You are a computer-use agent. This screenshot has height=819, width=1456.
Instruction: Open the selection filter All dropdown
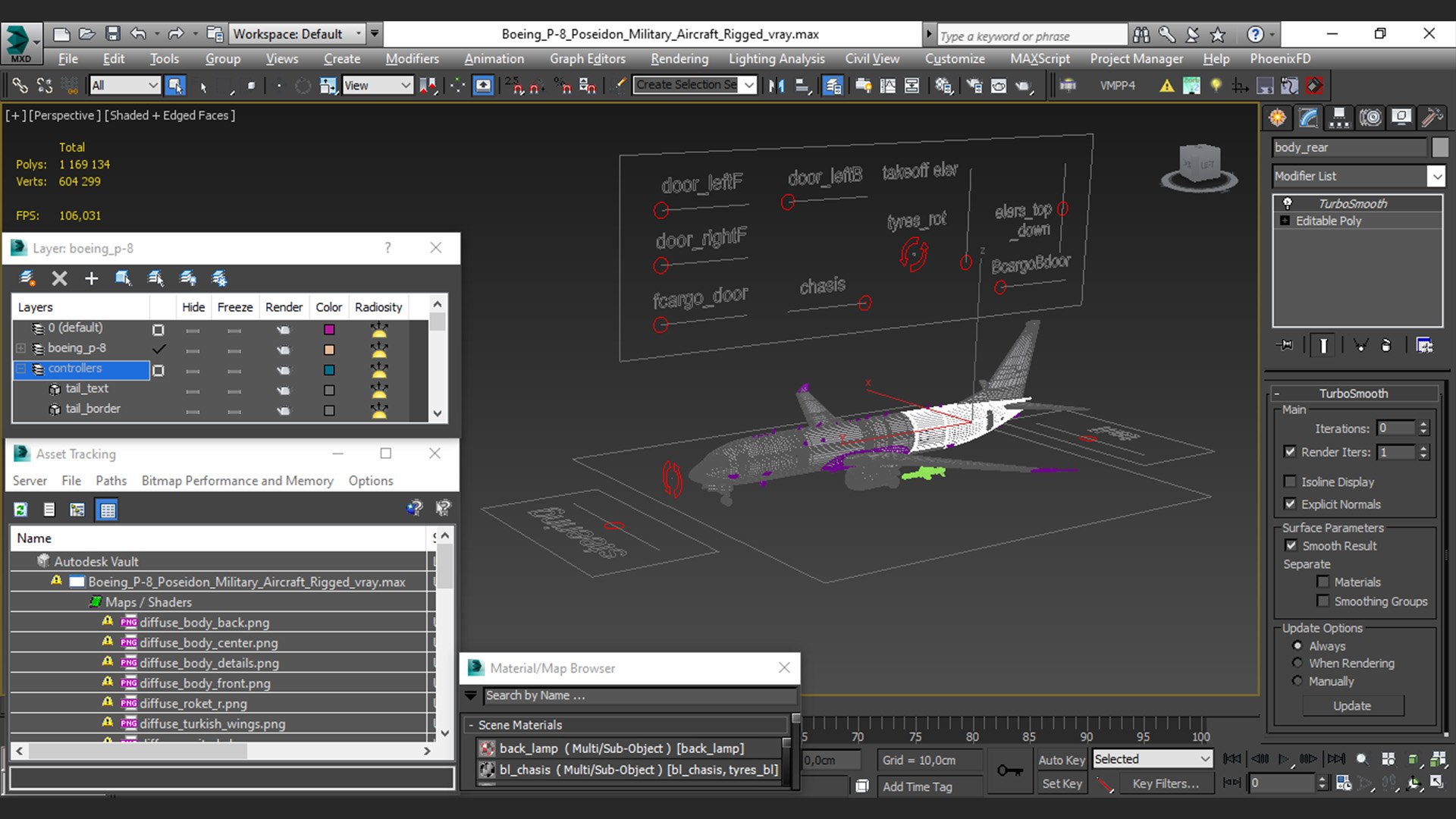pos(125,86)
